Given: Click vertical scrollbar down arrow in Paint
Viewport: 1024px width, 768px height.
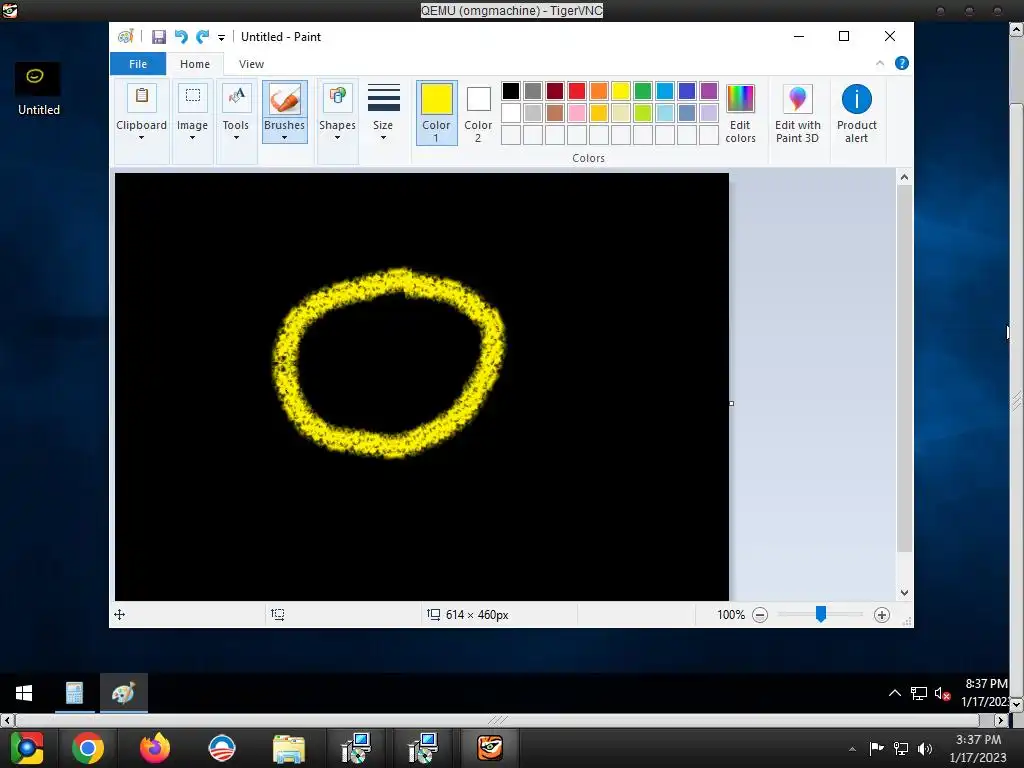Looking at the screenshot, I should click(904, 593).
